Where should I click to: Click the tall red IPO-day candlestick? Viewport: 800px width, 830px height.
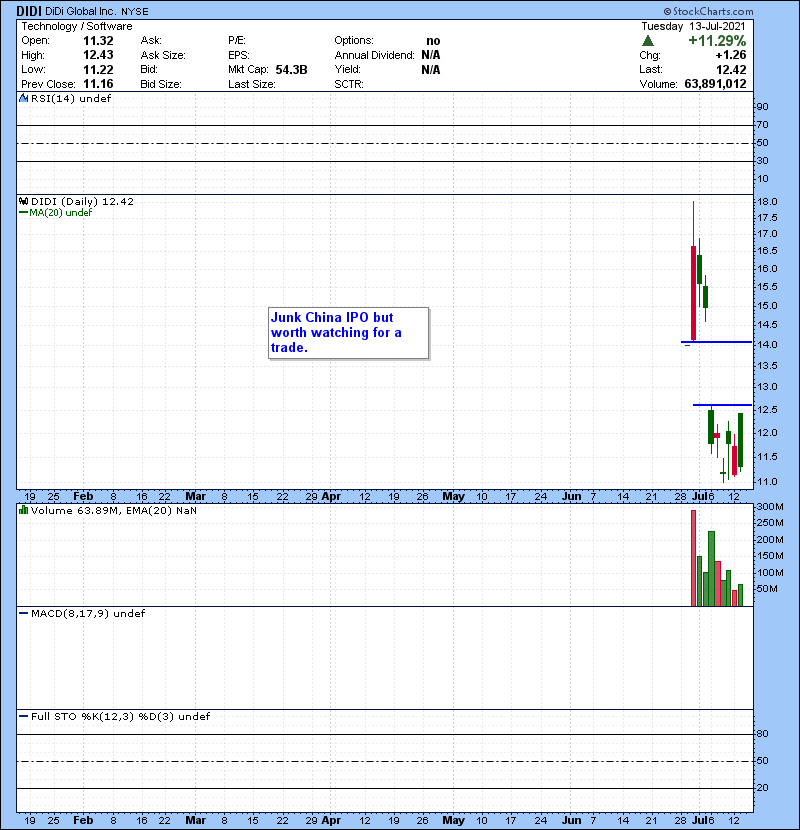[x=693, y=293]
